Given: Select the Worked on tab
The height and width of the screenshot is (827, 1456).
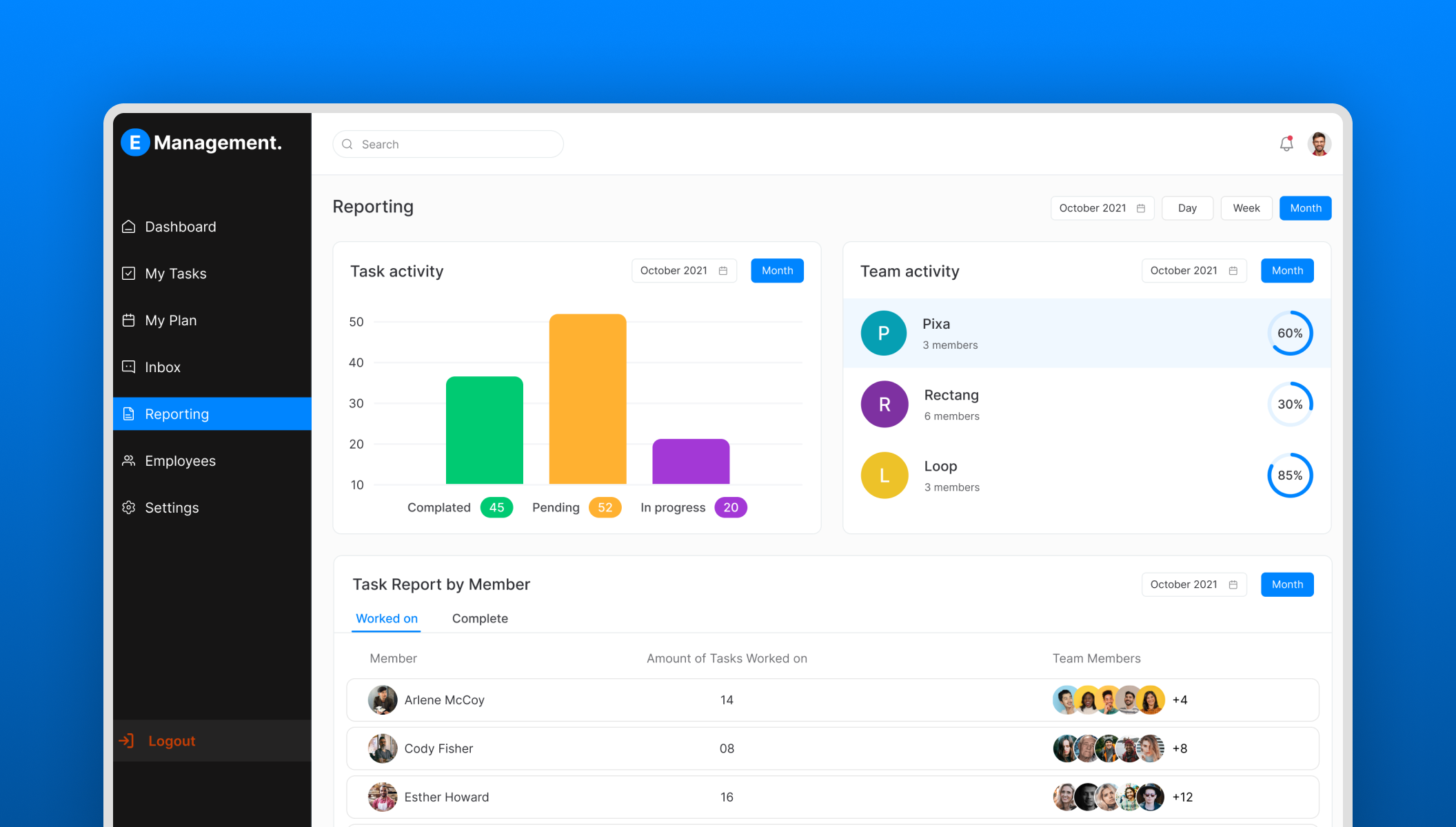Looking at the screenshot, I should (x=387, y=619).
